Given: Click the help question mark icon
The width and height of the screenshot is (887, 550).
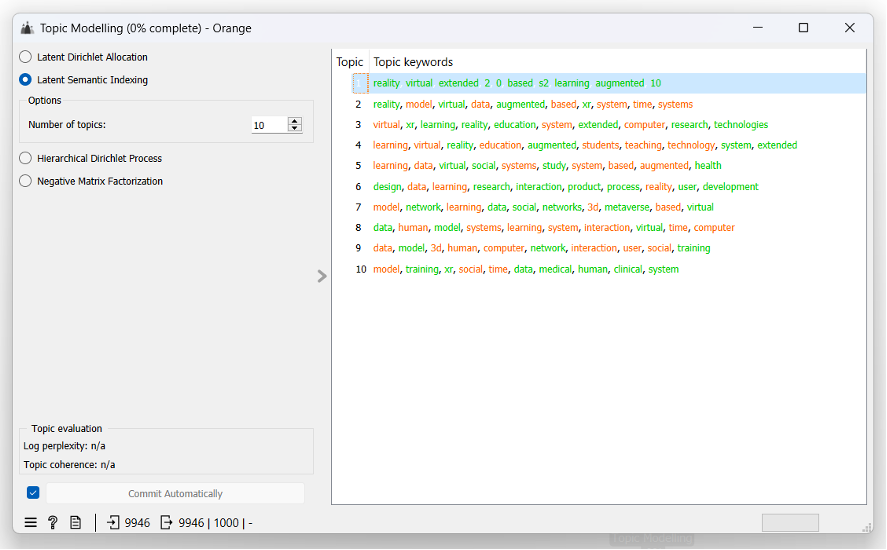Looking at the screenshot, I should click(x=53, y=522).
